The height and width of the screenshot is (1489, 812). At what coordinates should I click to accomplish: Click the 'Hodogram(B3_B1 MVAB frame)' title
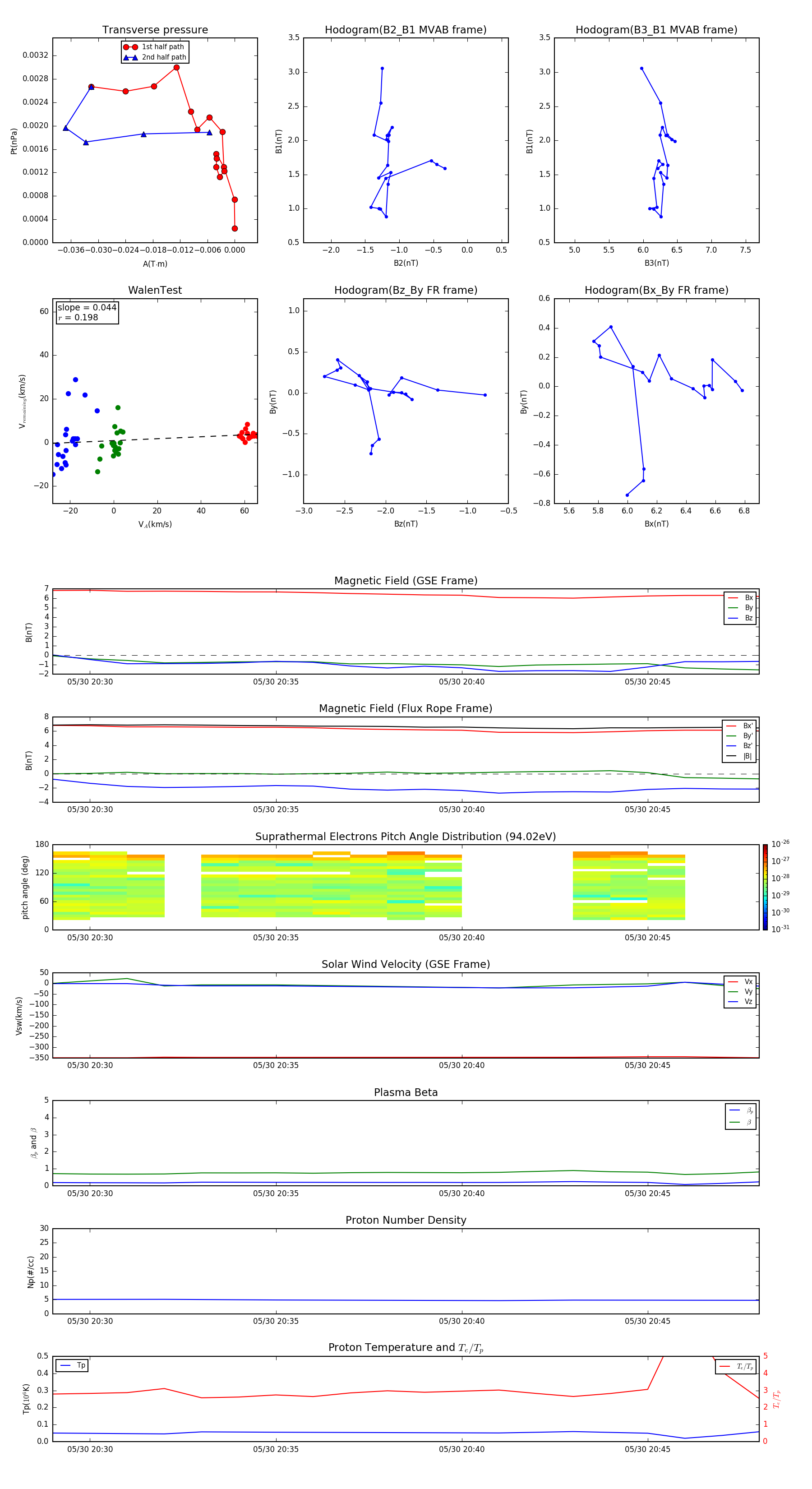tap(656, 30)
